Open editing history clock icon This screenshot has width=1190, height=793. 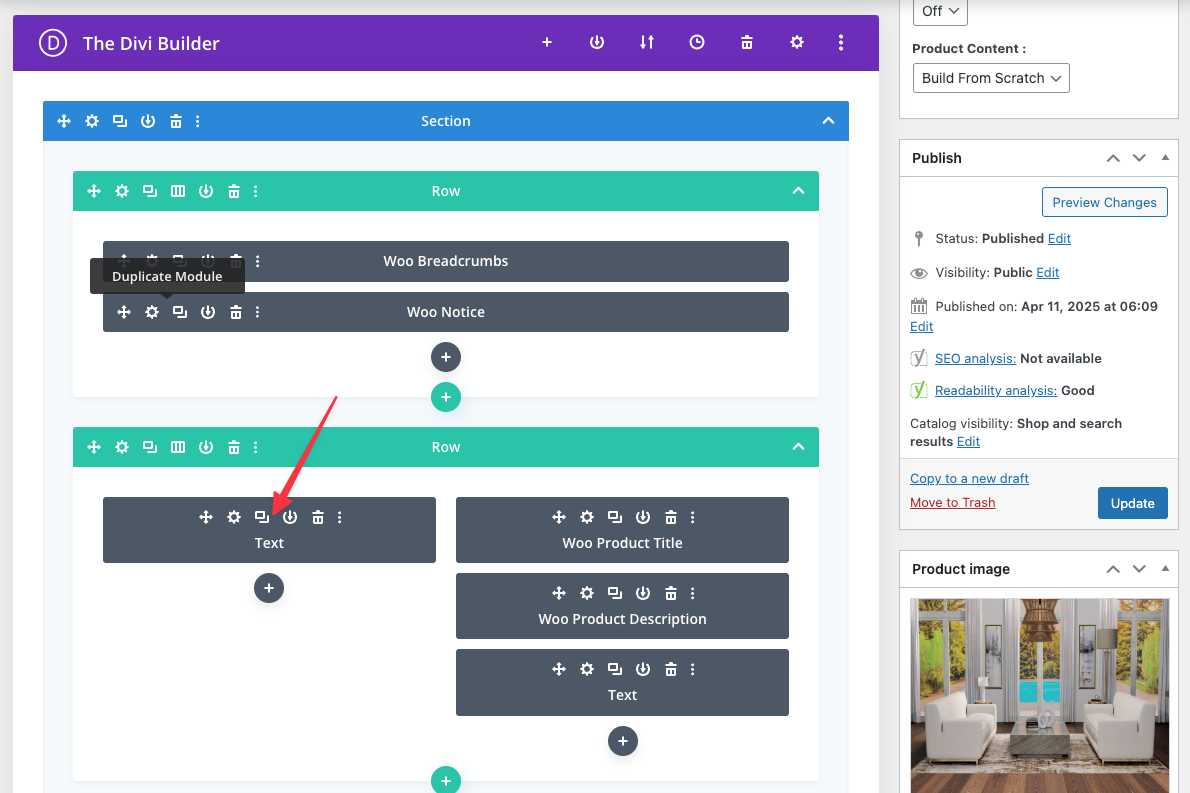pos(697,42)
